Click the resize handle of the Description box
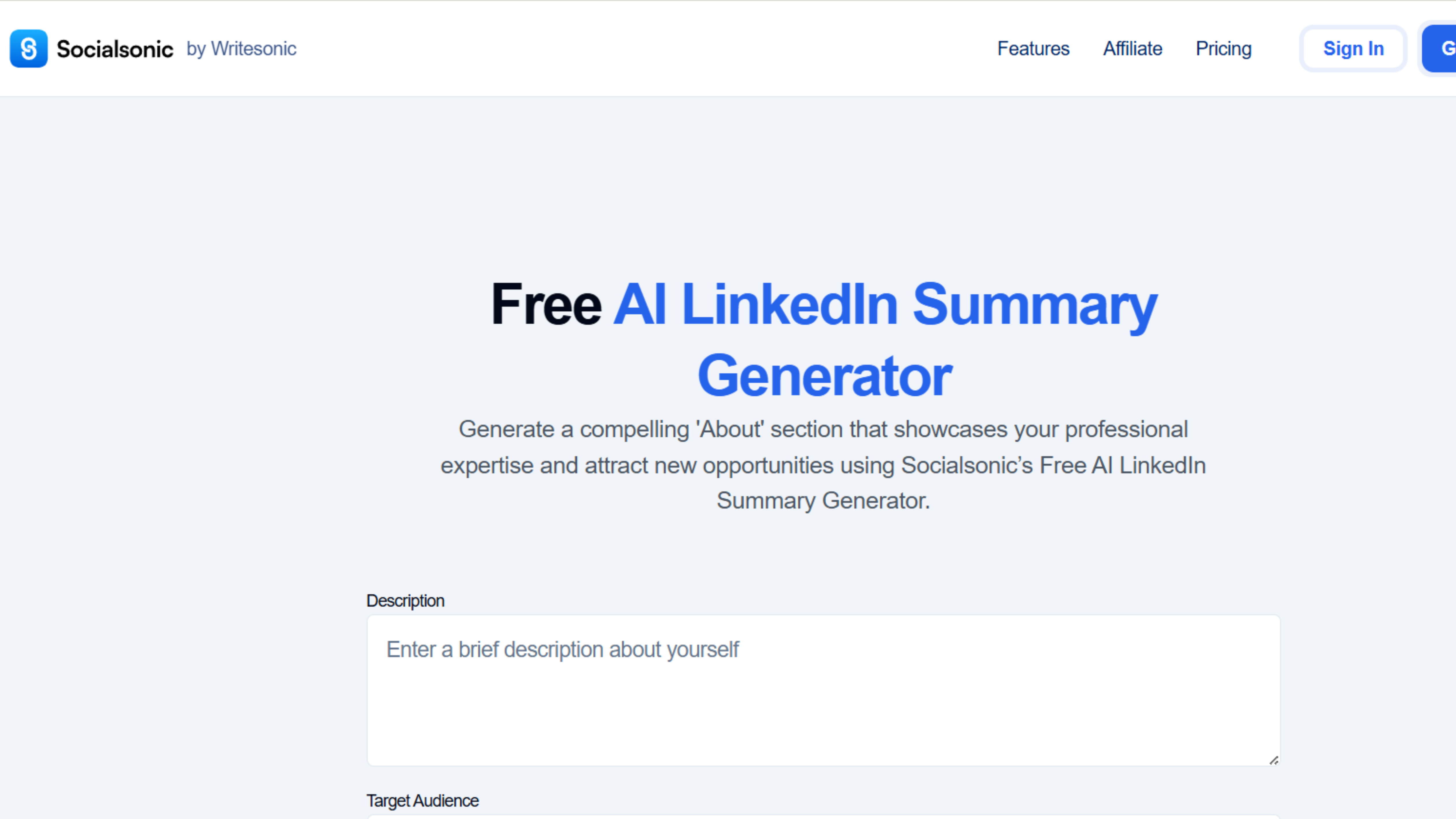Screen dimensions: 1456x819 click(1273, 760)
